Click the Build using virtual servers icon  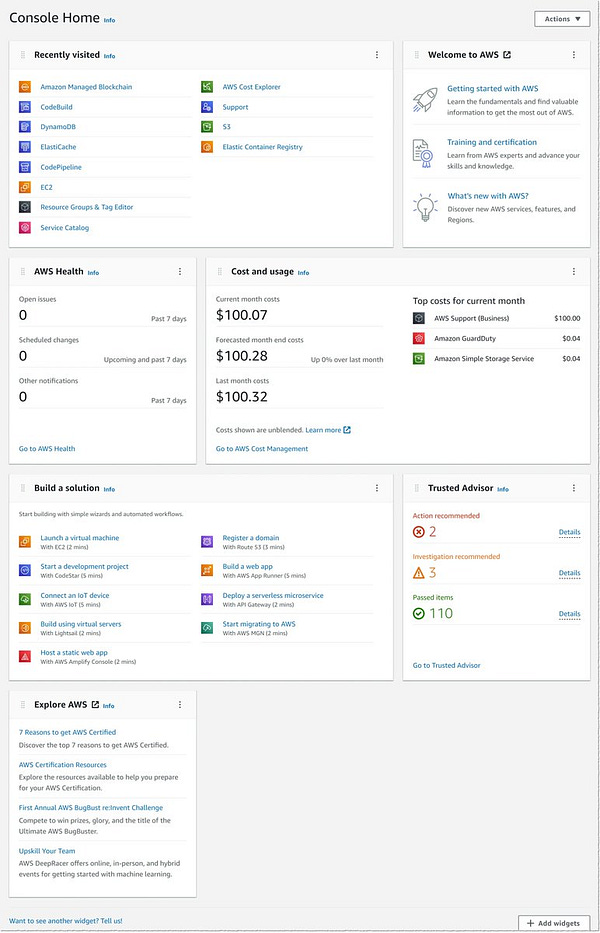click(24, 628)
